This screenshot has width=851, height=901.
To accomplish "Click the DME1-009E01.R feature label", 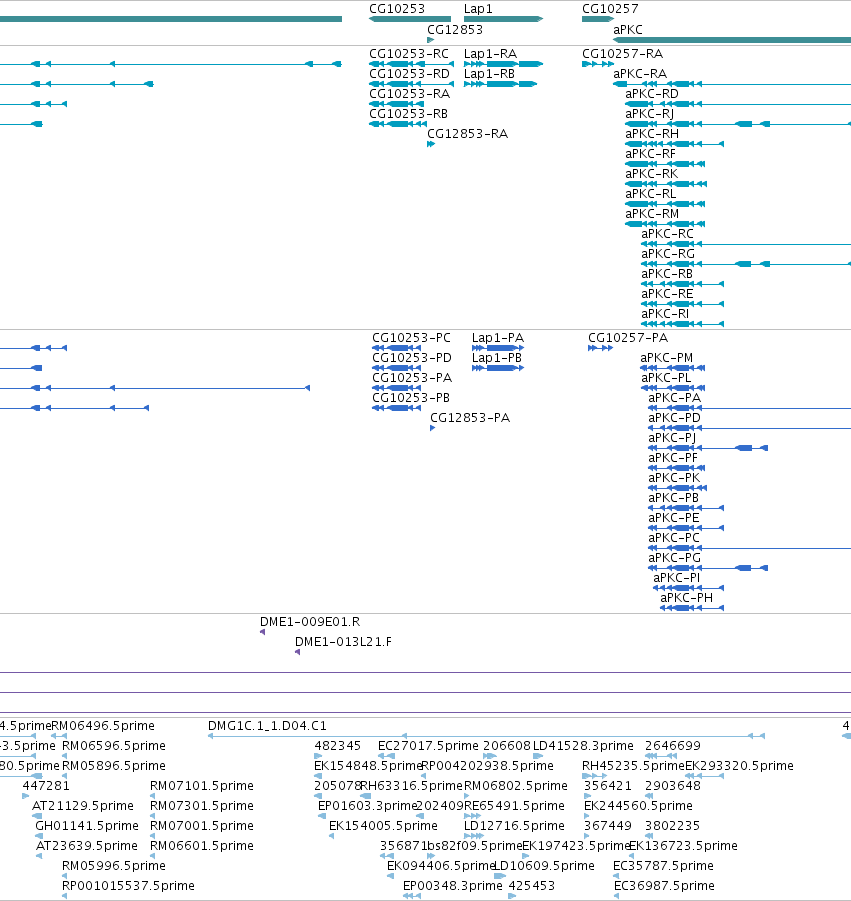I will (x=310, y=622).
